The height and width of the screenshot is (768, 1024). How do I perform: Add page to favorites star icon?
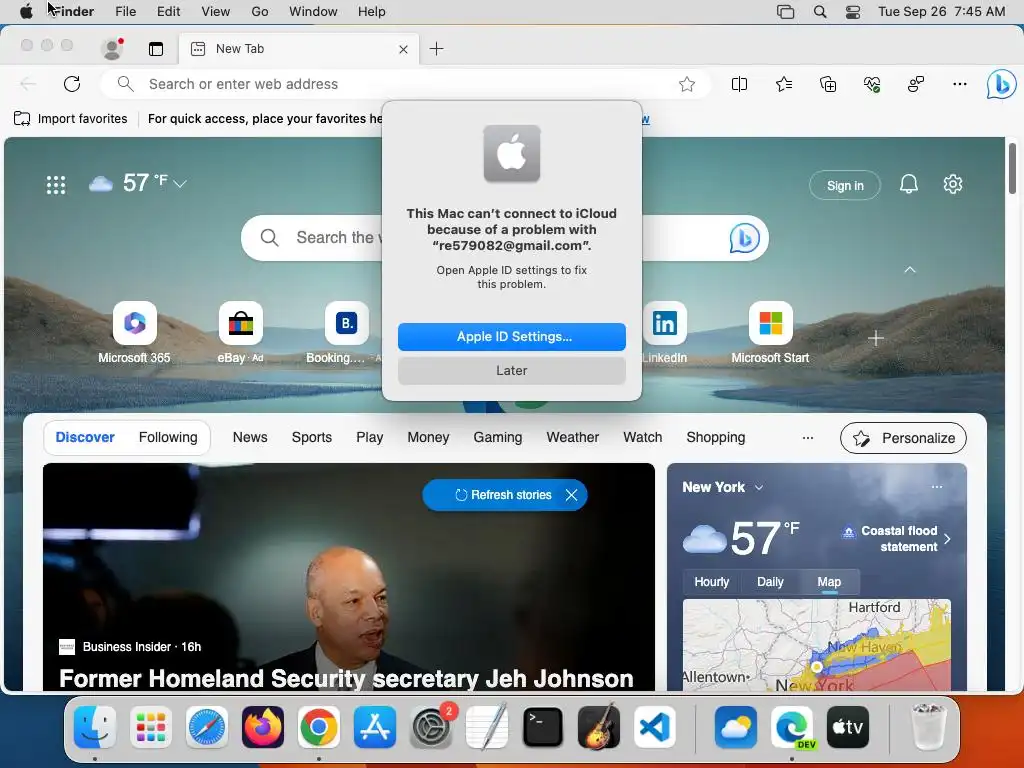[x=686, y=84]
